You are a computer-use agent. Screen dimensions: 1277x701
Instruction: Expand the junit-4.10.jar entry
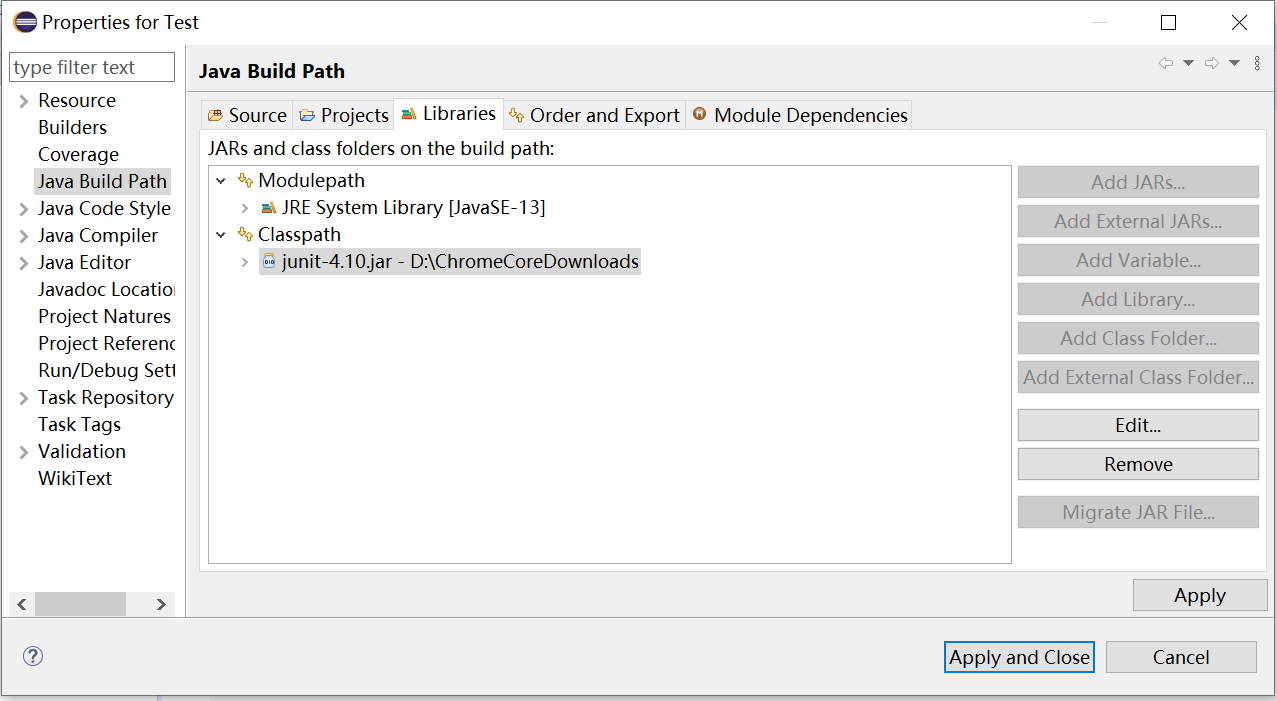[245, 262]
